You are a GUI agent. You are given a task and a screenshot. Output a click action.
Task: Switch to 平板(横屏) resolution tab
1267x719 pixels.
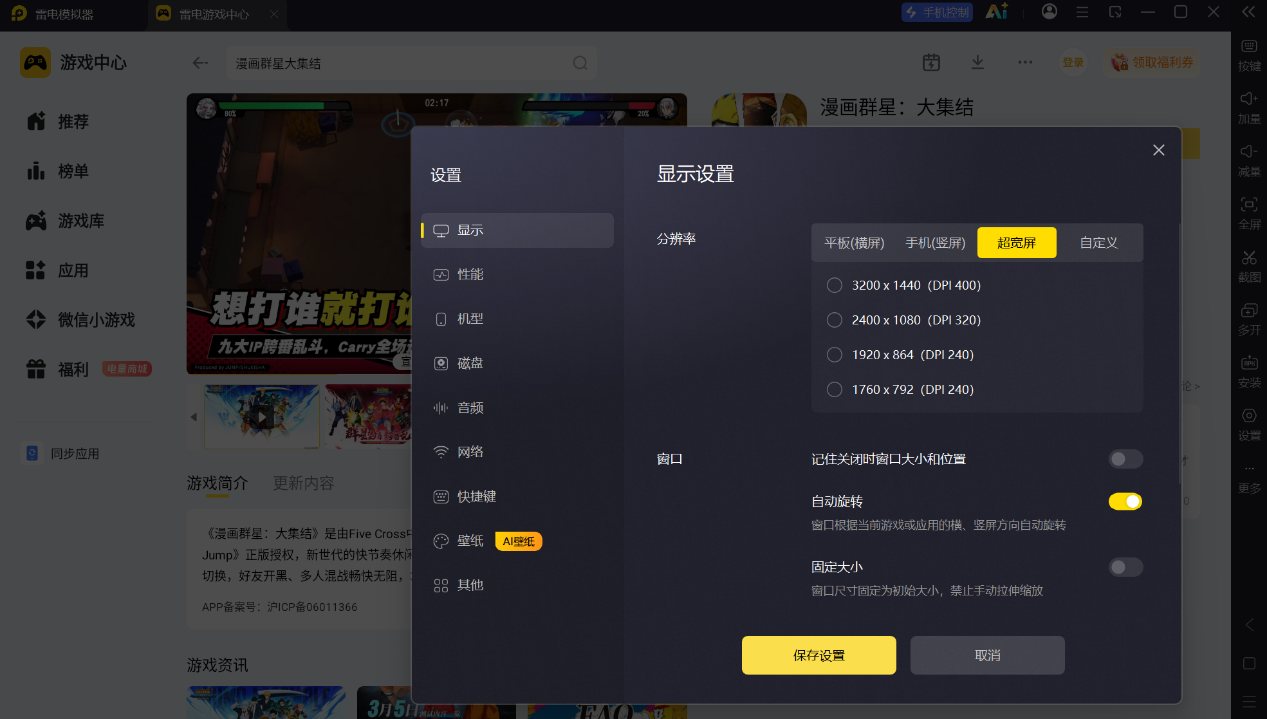[x=854, y=243]
